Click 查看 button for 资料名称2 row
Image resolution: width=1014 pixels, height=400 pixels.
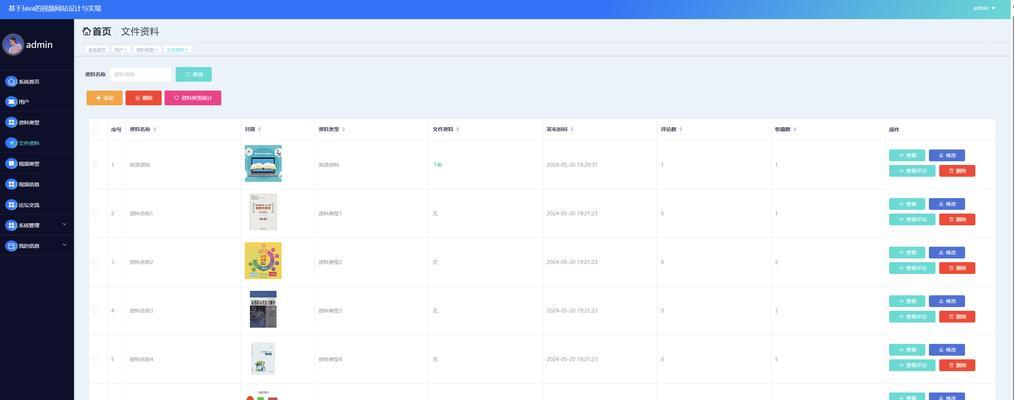(907, 252)
